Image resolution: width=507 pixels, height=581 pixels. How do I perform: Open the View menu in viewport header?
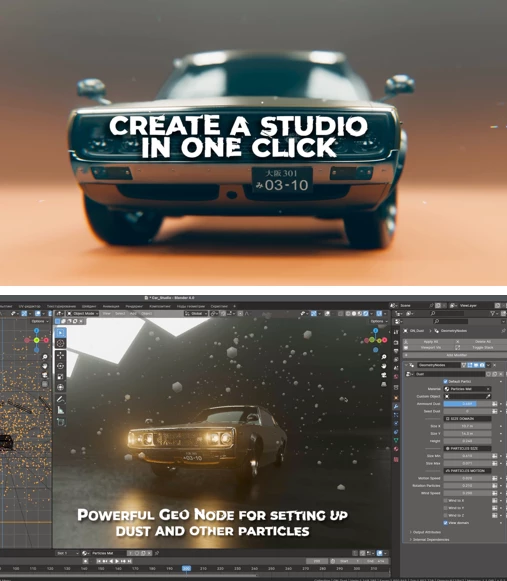click(106, 313)
